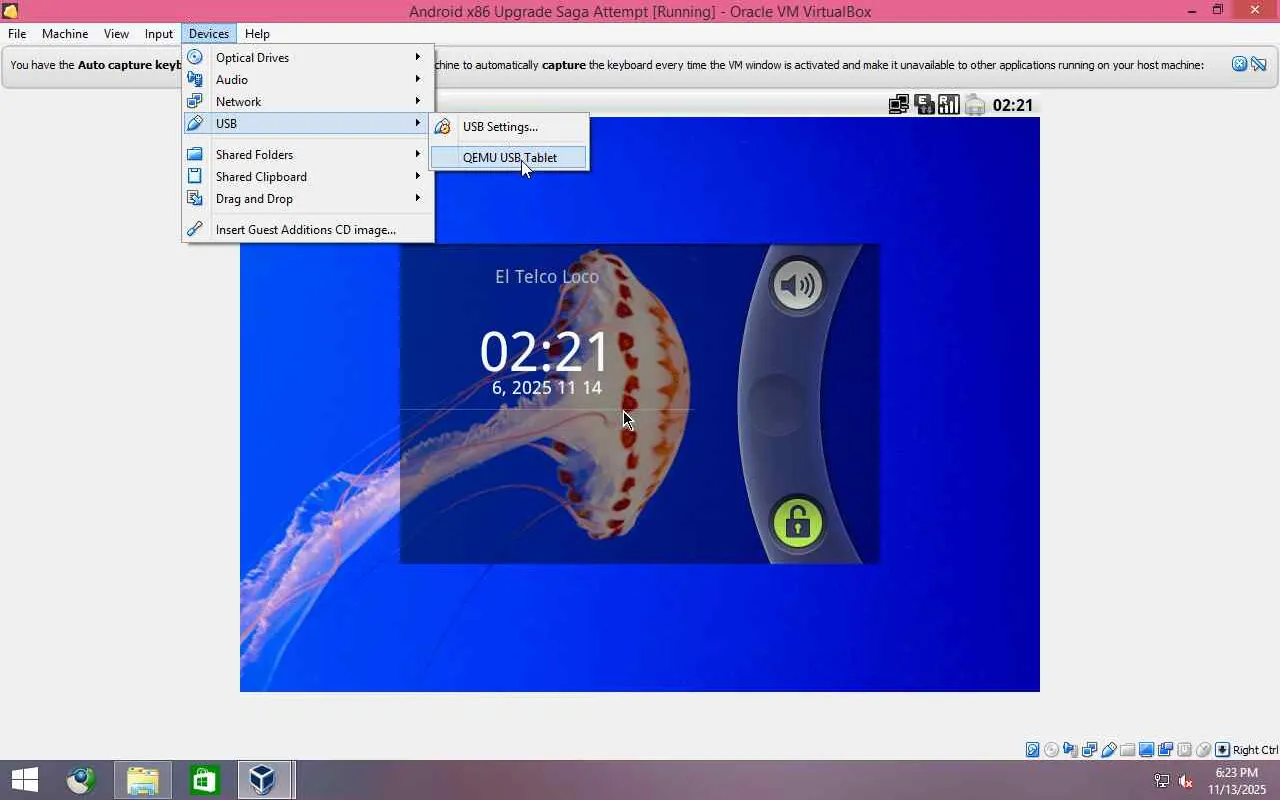Click the USB plug icon in Devices menu

coord(195,123)
